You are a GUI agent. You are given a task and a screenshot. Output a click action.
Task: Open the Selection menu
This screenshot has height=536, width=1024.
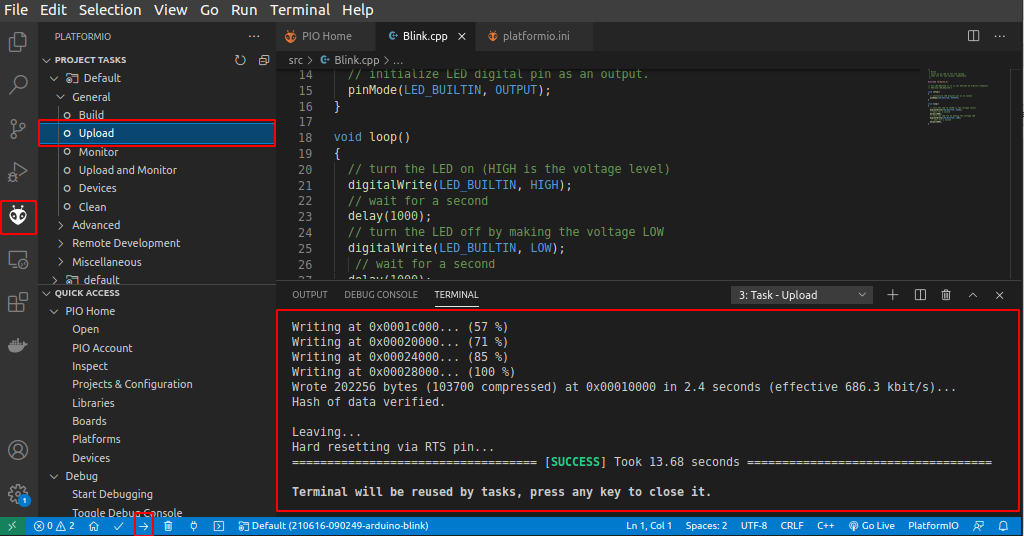110,10
